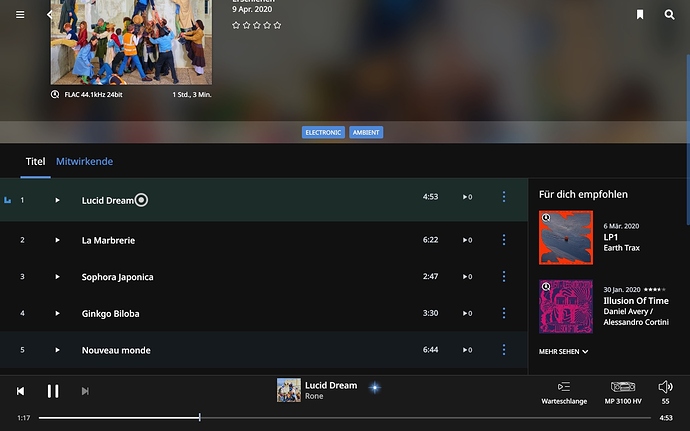This screenshot has height=431, width=690.
Task: Select the MP 3100 HV audio zone
Action: 623,392
